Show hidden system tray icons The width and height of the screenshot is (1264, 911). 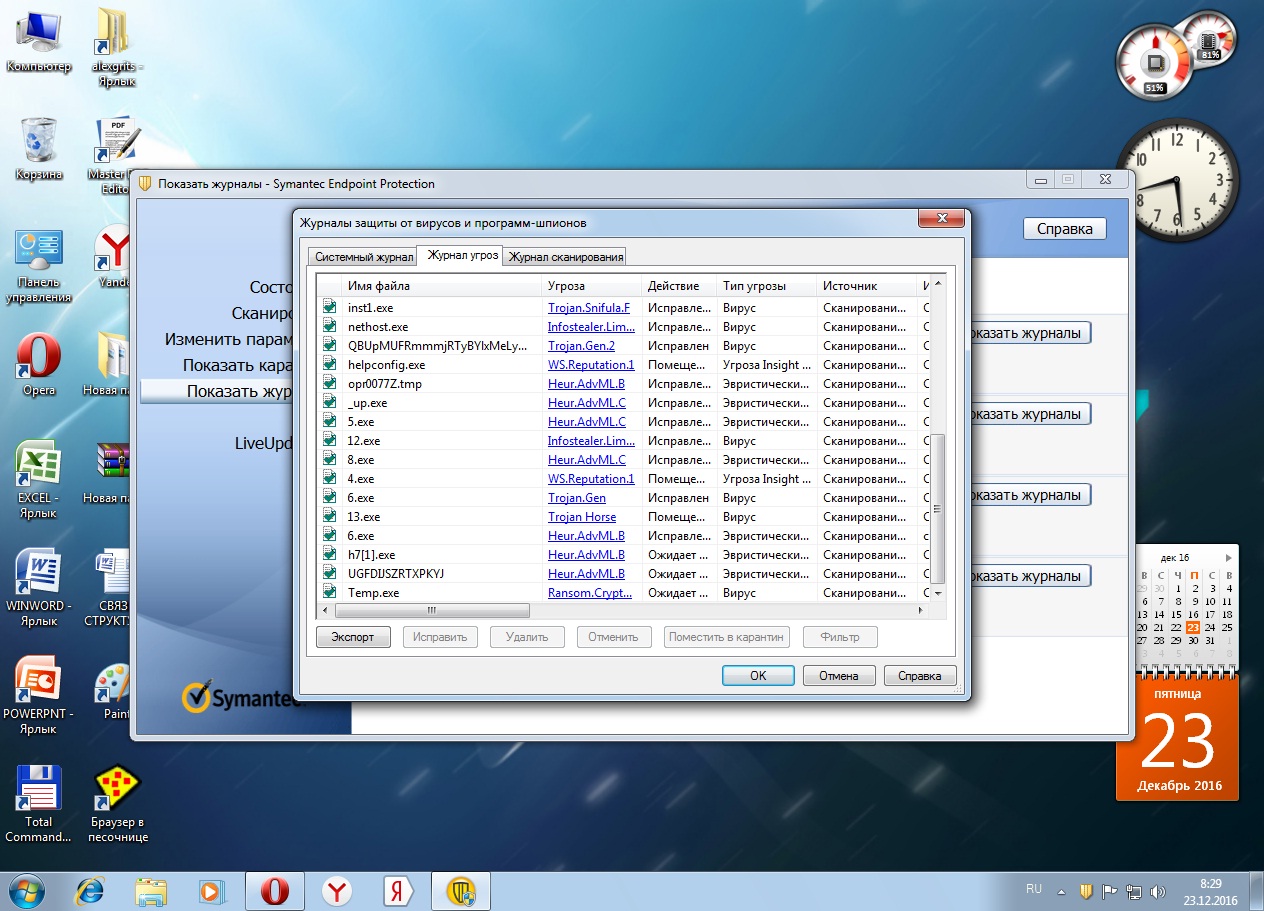point(1062,890)
